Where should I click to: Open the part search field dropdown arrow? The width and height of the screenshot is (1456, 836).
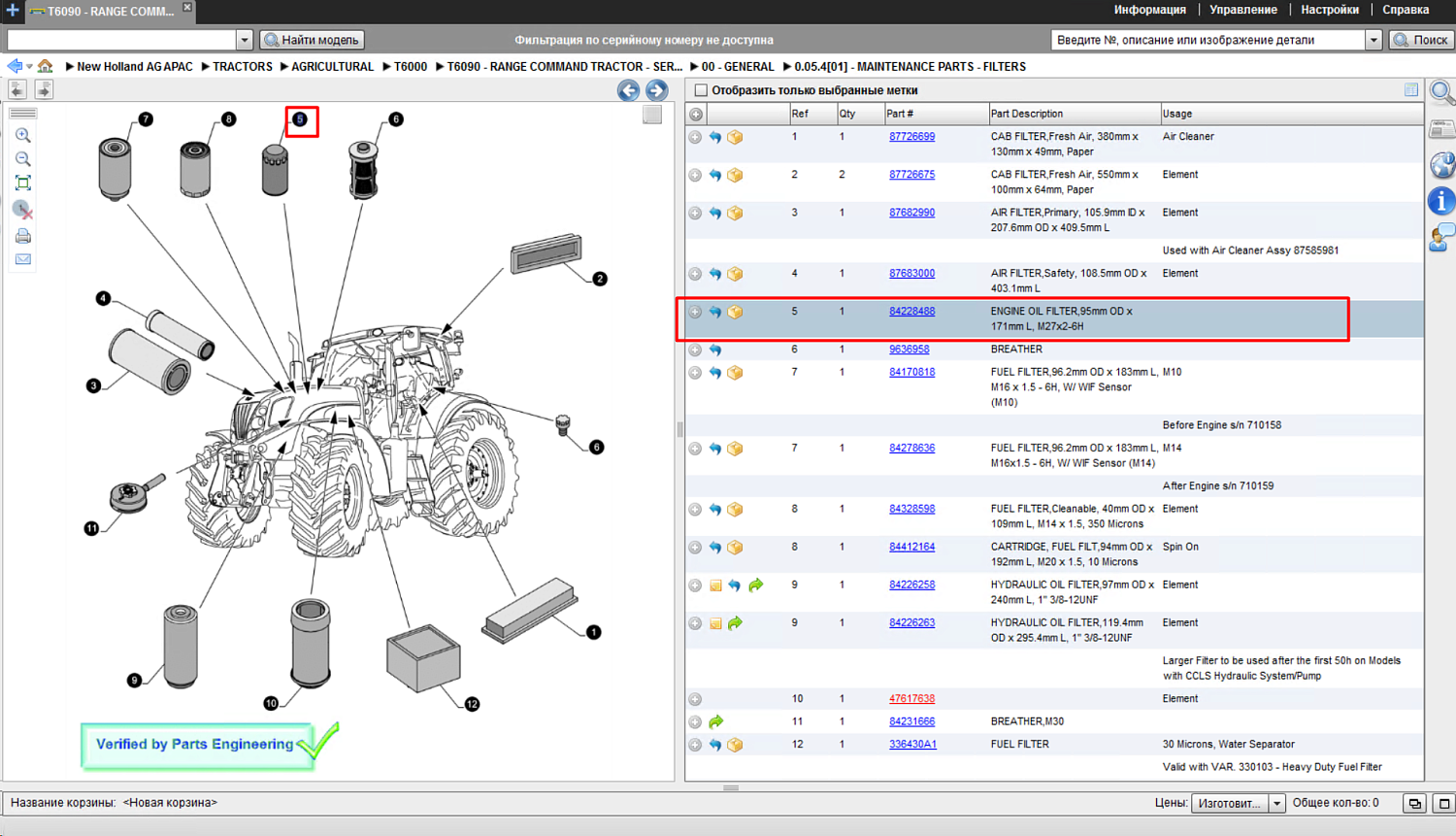[x=1373, y=40]
